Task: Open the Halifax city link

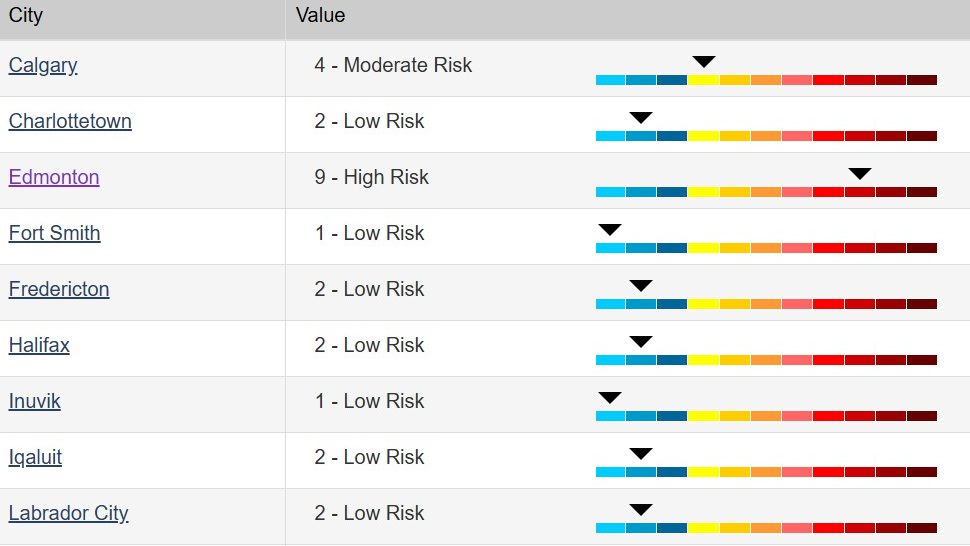Action: point(39,346)
